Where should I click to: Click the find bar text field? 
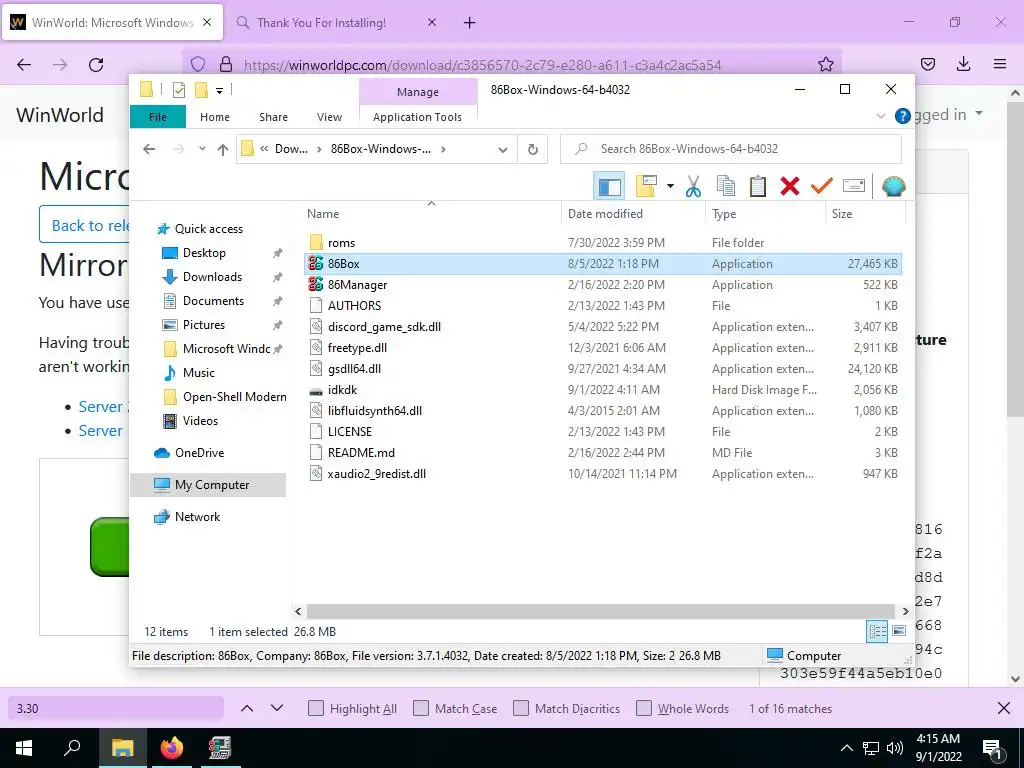pyautogui.click(x=116, y=709)
